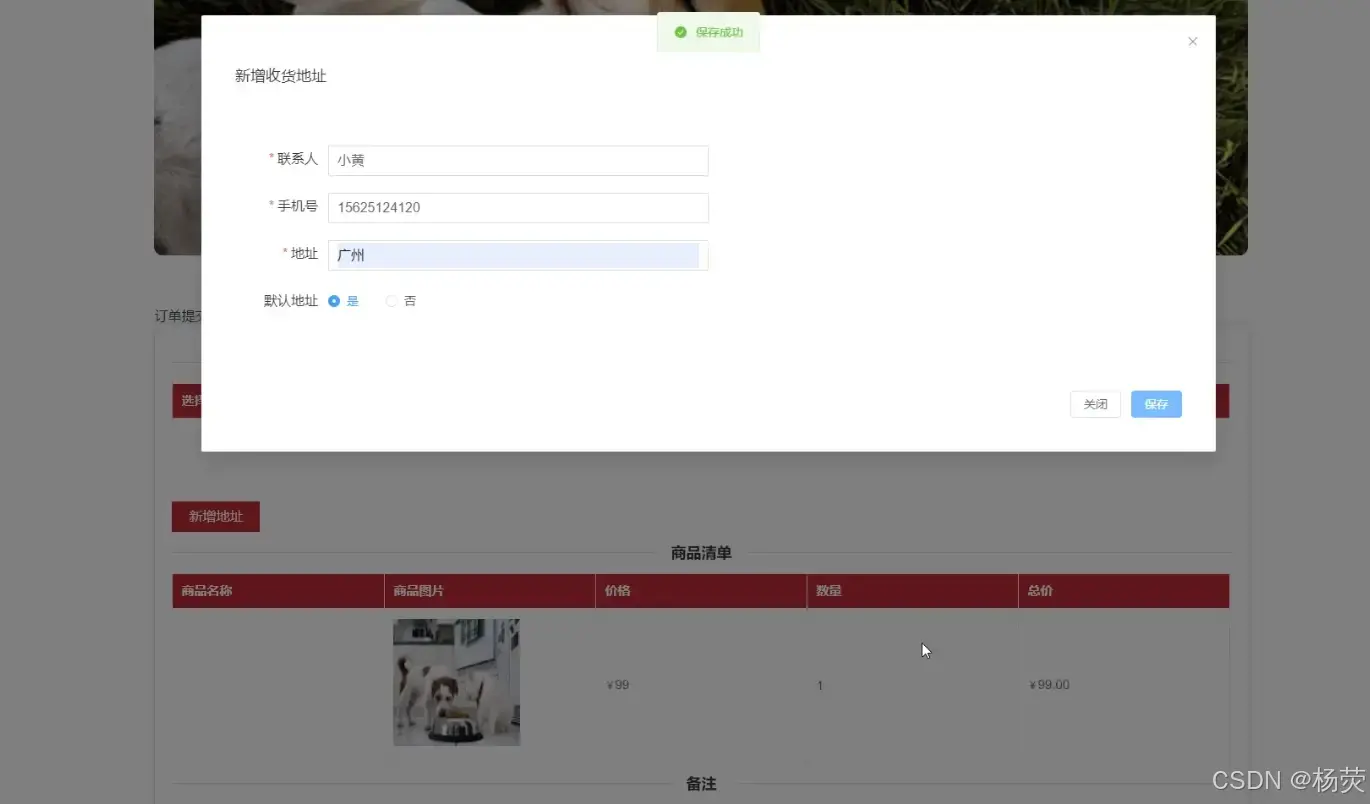Image resolution: width=1370 pixels, height=804 pixels.
Task: Click the 关闭 button
Action: (x=1095, y=404)
